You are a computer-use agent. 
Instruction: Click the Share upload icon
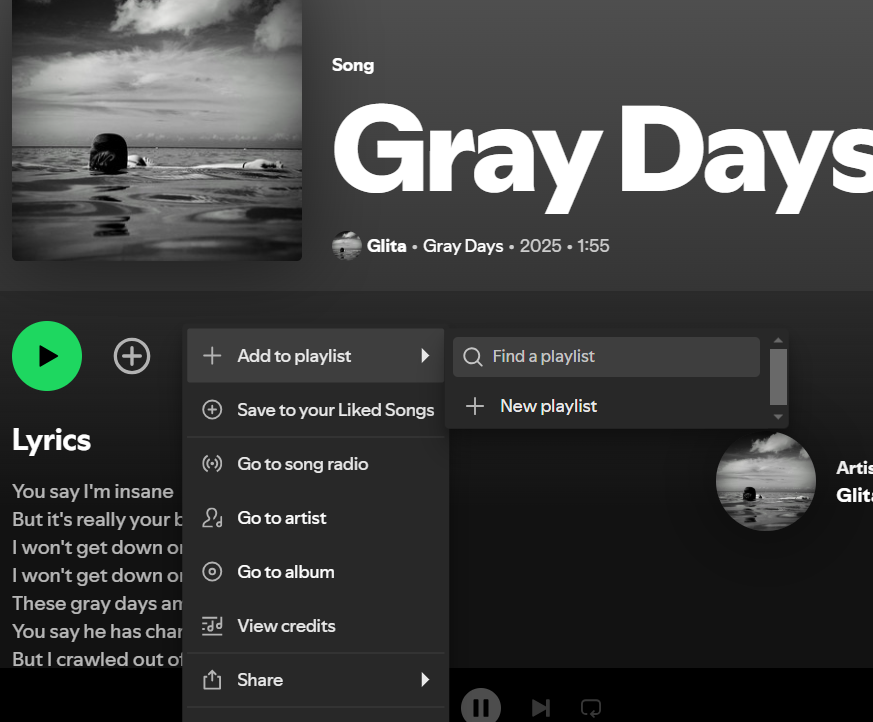coord(212,680)
